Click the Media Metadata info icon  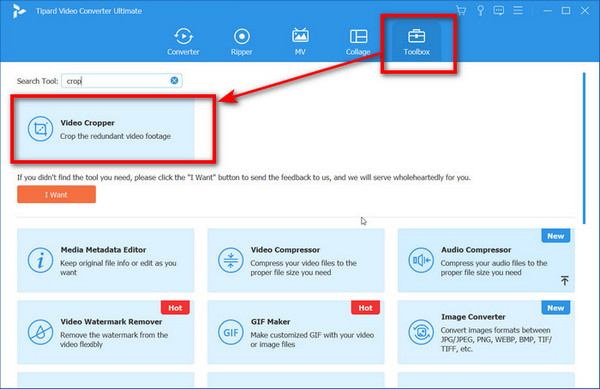[x=40, y=260]
